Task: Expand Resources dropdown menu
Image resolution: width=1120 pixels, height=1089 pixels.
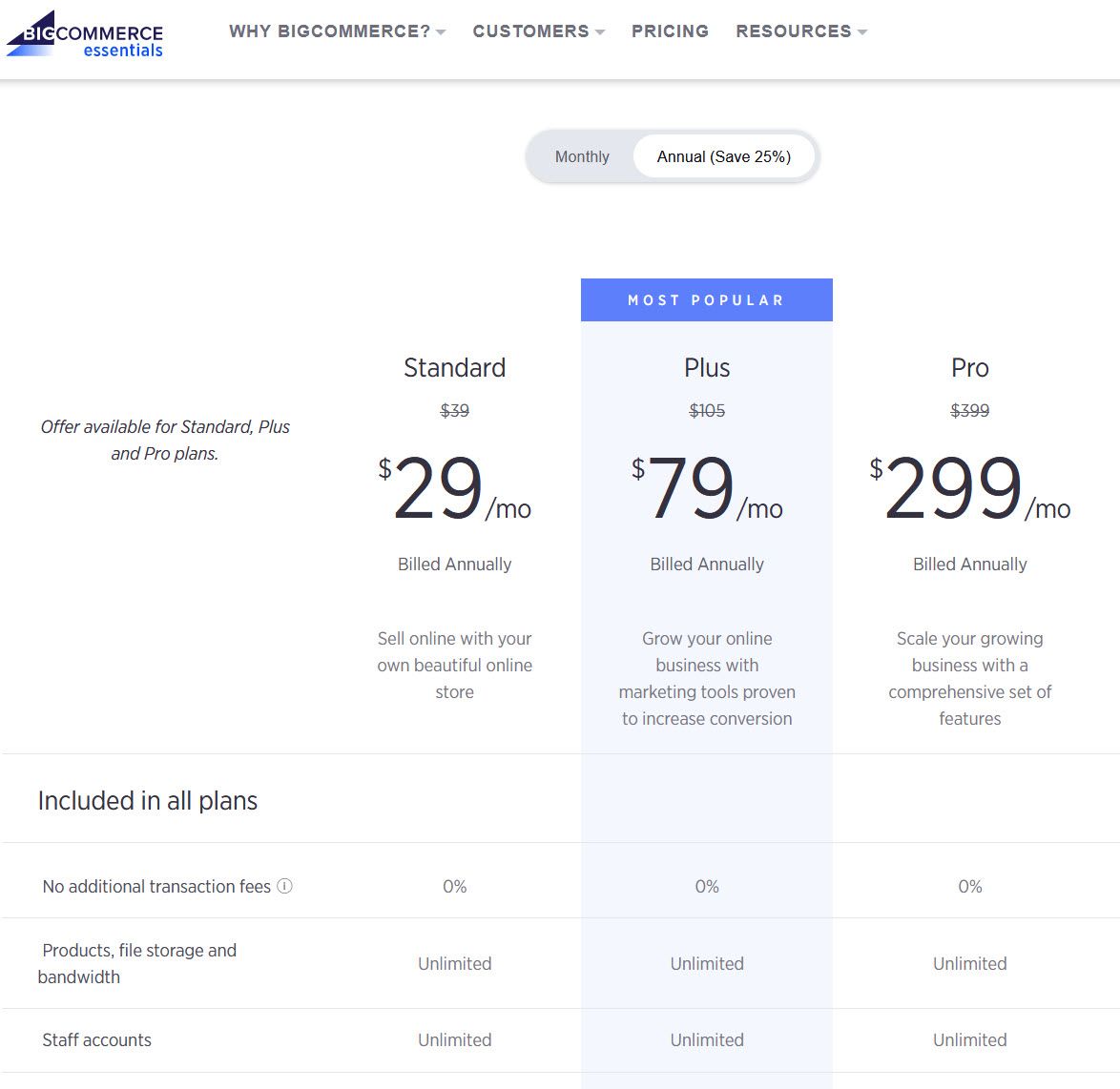Action: tap(801, 31)
